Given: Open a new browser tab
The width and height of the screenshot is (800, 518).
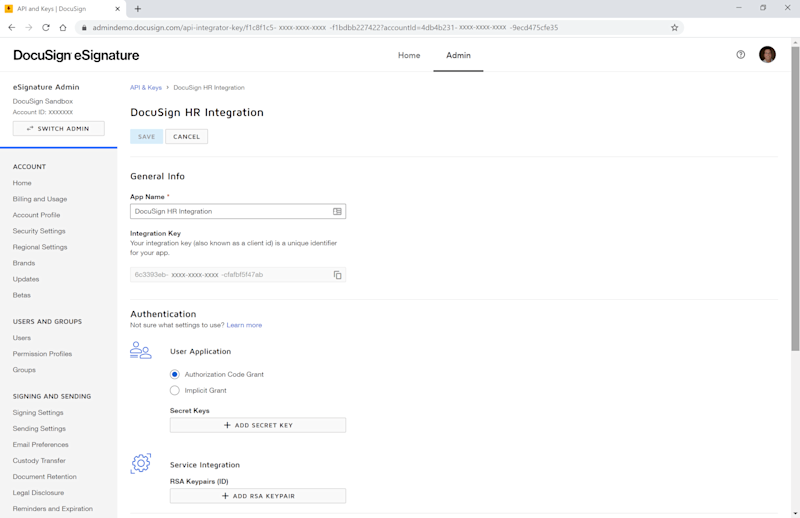Looking at the screenshot, I should pyautogui.click(x=138, y=9).
